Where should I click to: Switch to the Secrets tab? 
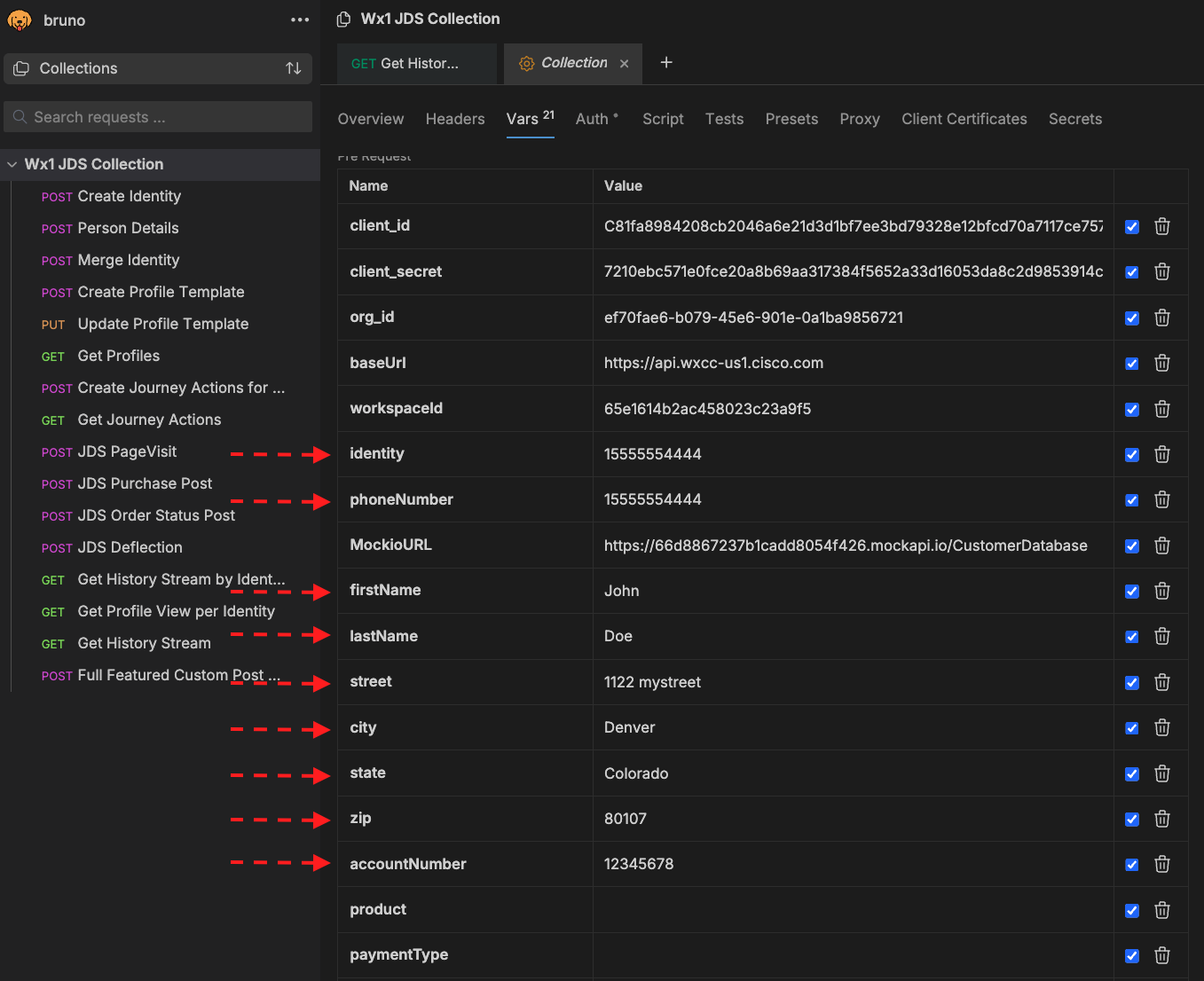[x=1075, y=119]
